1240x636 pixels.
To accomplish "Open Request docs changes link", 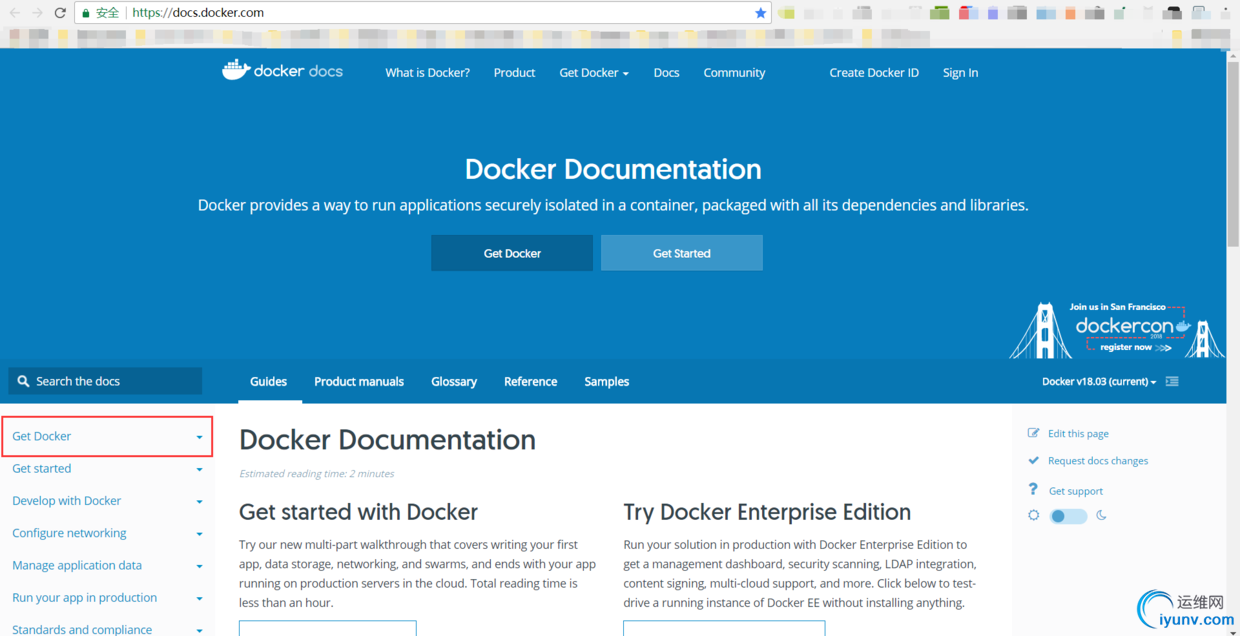I will tap(1098, 461).
